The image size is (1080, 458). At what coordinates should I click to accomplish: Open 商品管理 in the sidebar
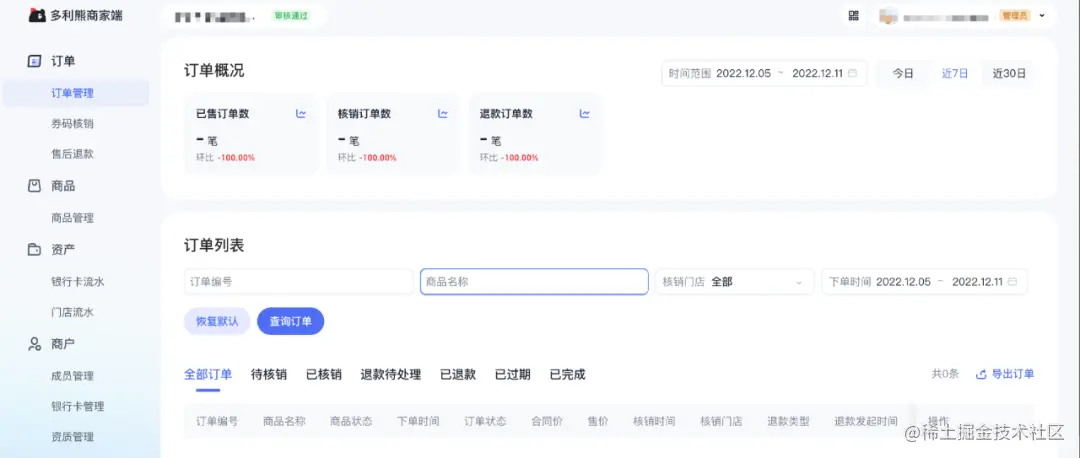[72, 218]
